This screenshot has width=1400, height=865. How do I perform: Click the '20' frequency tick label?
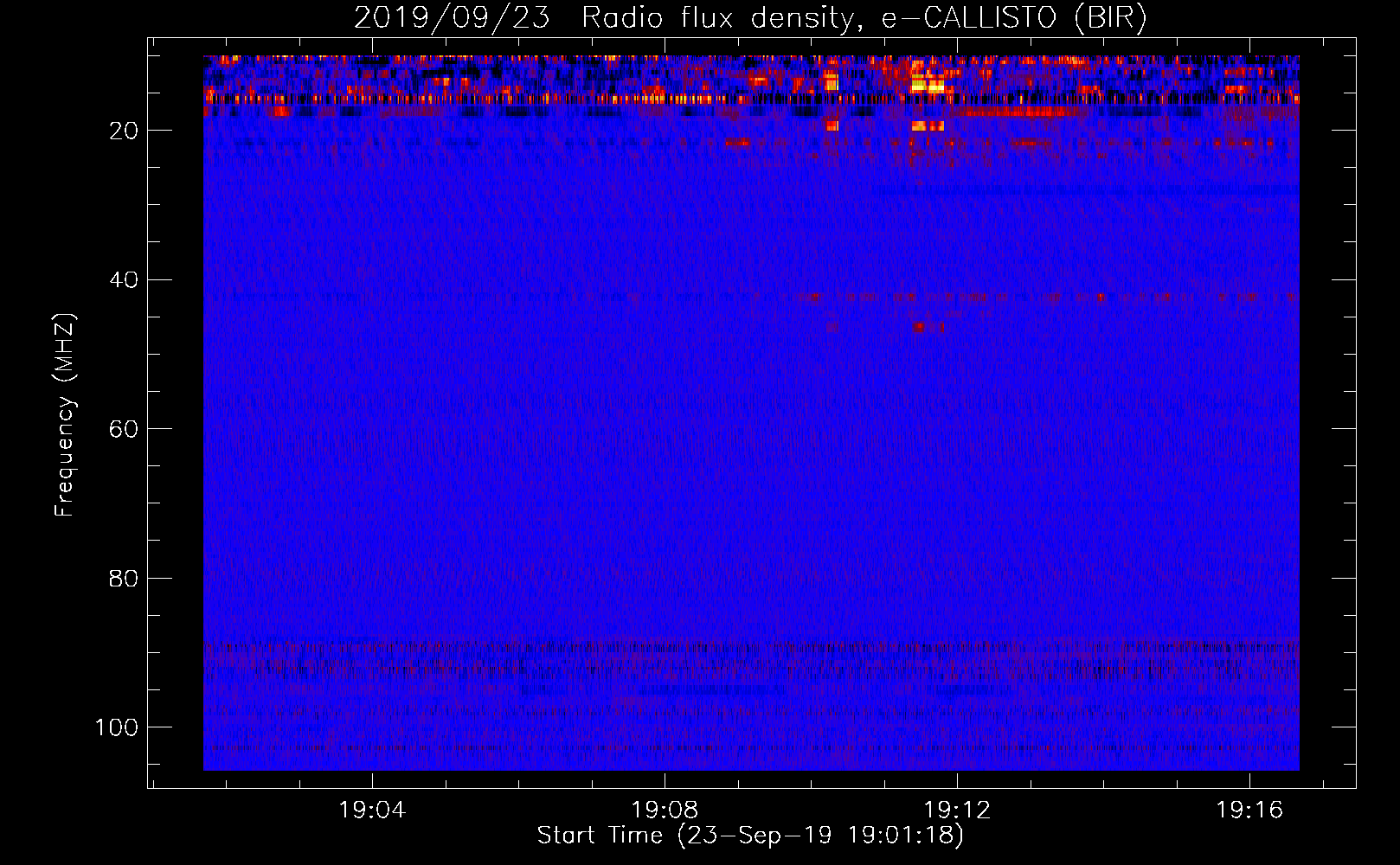[124, 131]
